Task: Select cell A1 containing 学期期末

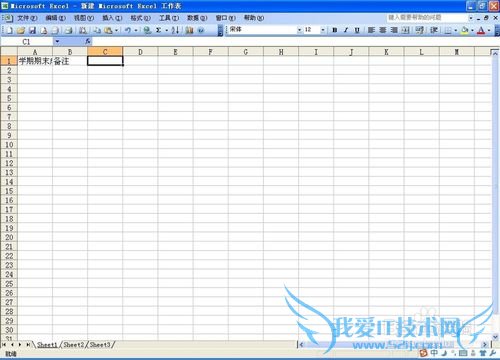Action: (35, 61)
